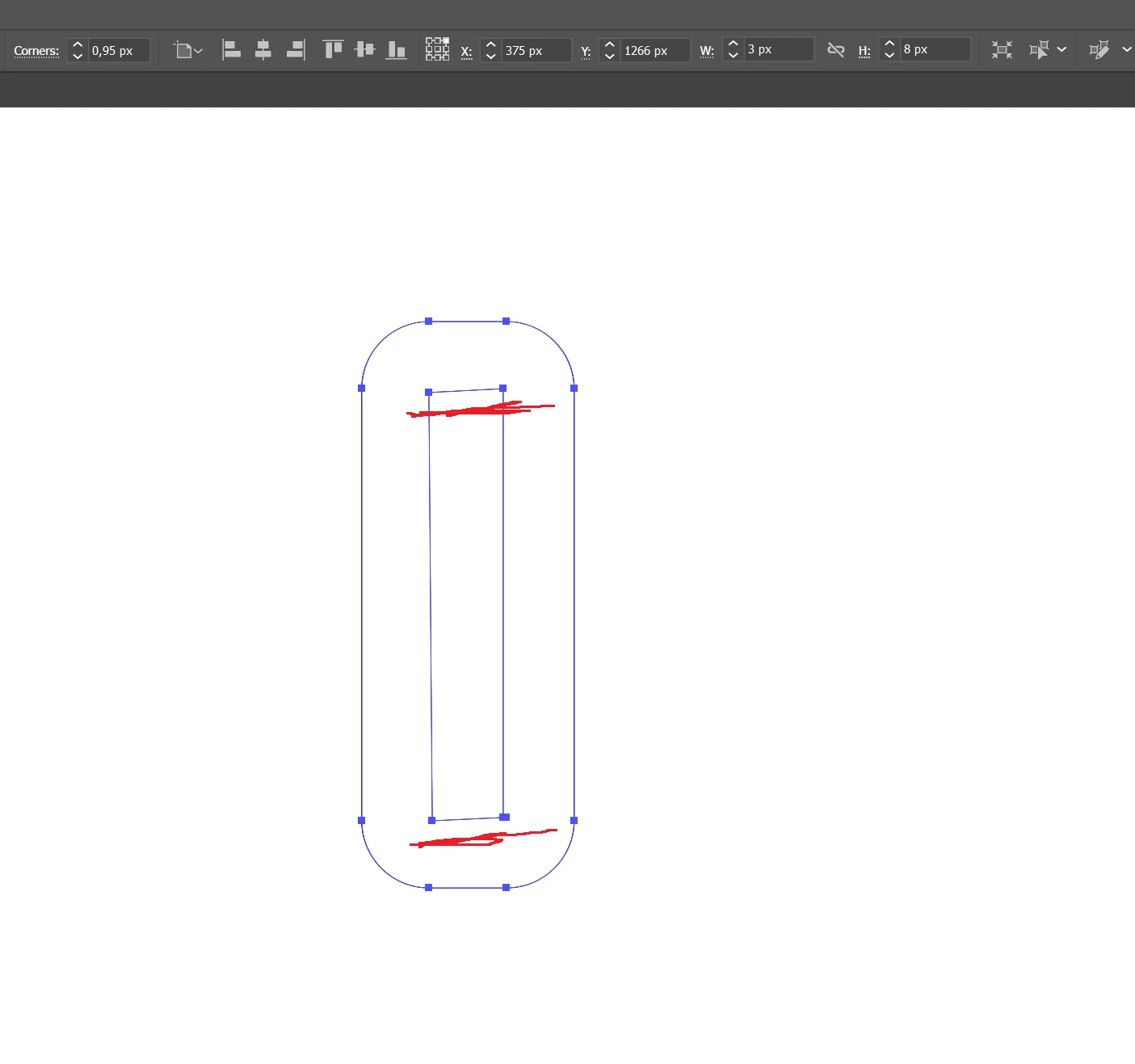The image size is (1135, 1064).
Task: Align objects to vertical center
Action: pyautogui.click(x=364, y=50)
